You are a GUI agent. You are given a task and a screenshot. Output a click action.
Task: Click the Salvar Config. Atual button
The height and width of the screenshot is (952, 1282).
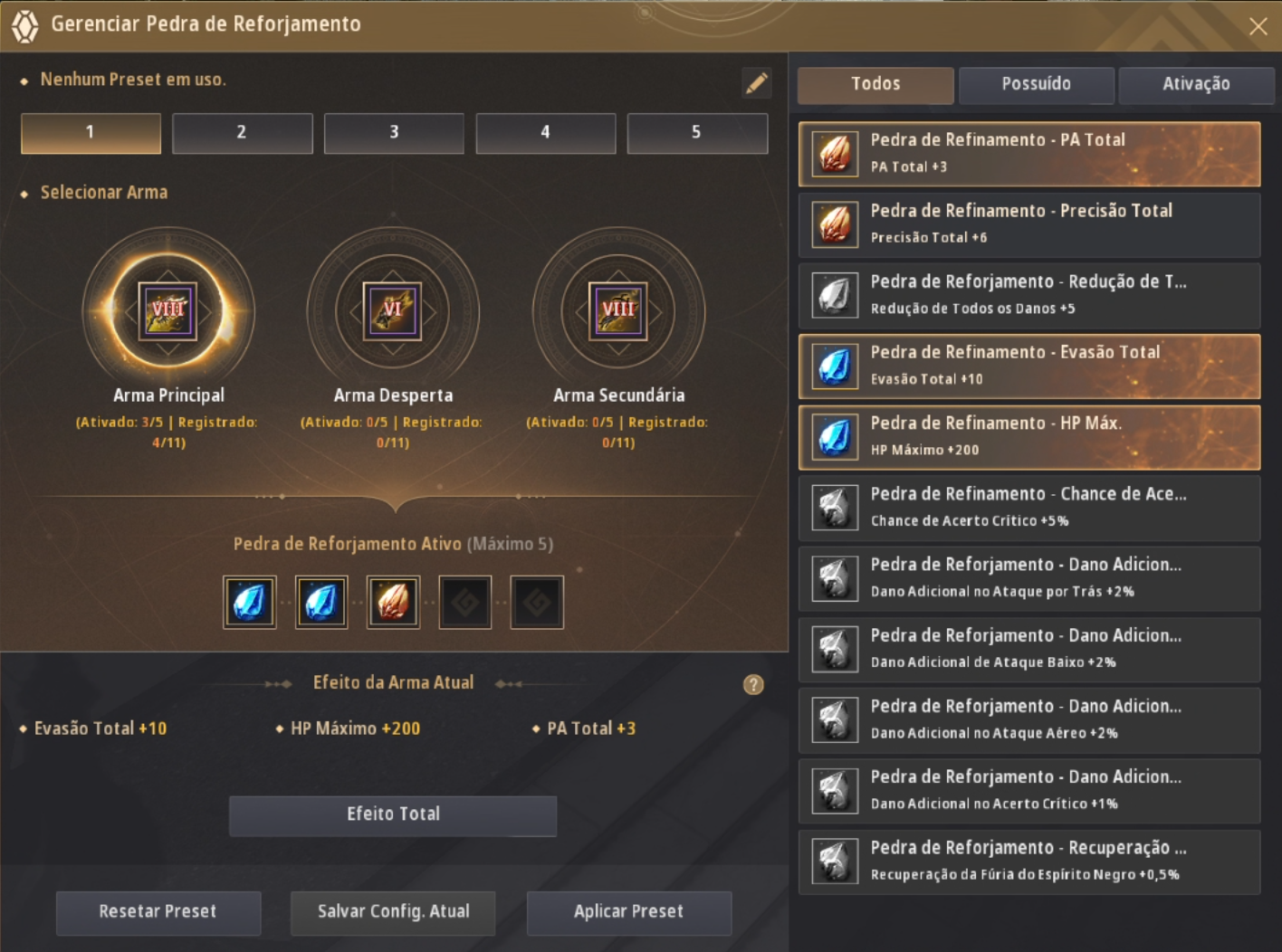click(393, 912)
